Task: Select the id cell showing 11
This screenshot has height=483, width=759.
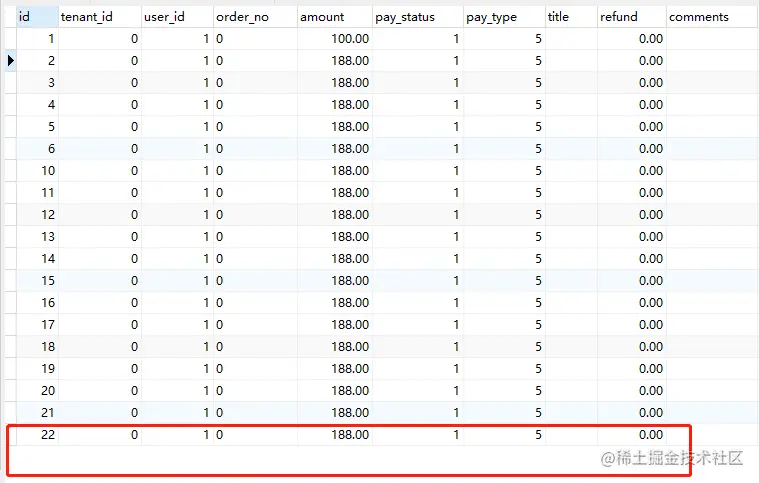Action: tap(37, 193)
